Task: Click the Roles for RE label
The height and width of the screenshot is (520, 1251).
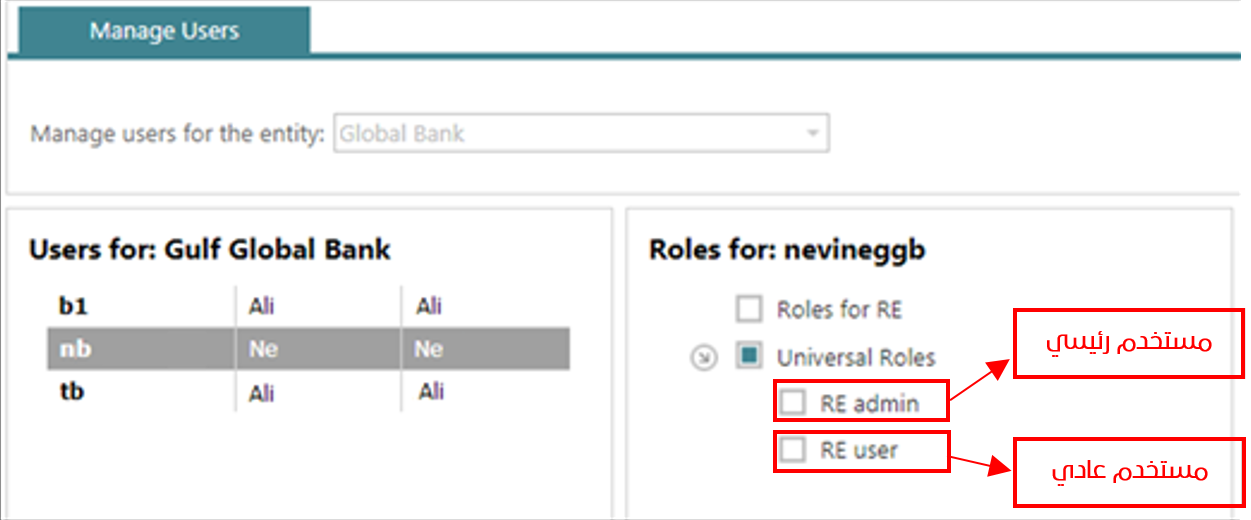Action: (x=839, y=310)
